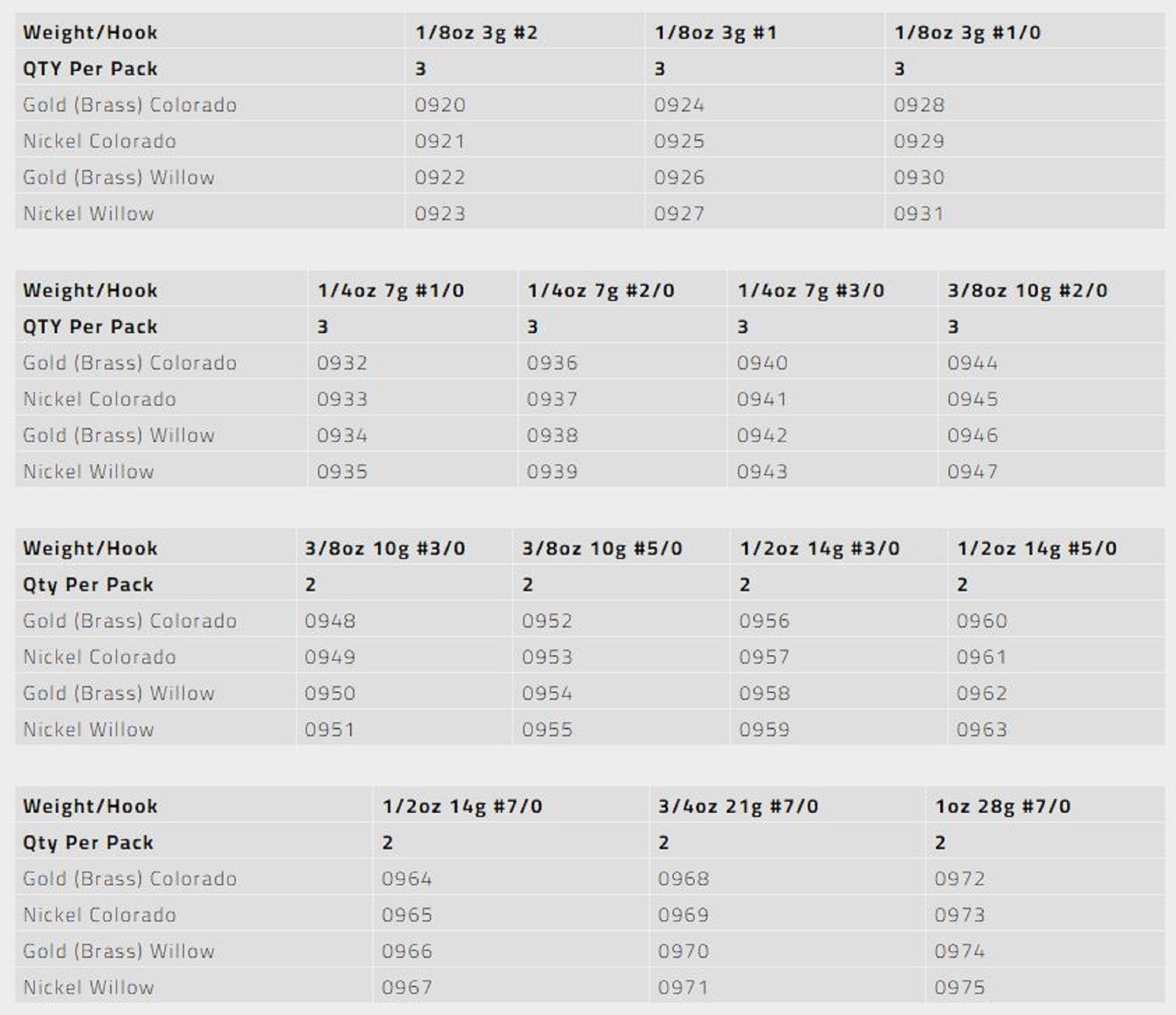Click code 0975 cell
This screenshot has height=1015, width=1176.
click(960, 987)
